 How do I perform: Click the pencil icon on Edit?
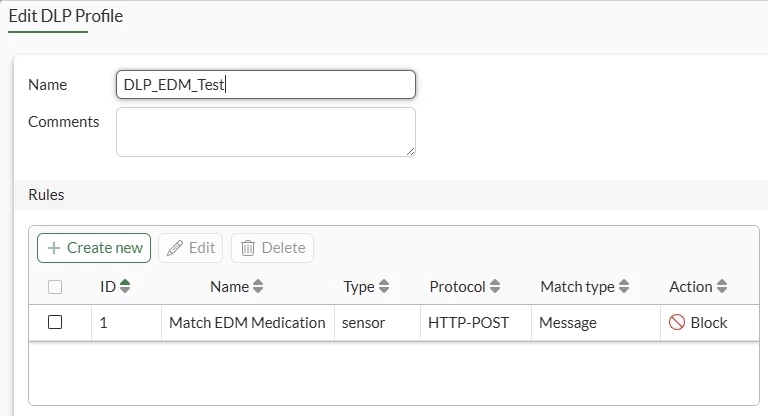[175, 248]
